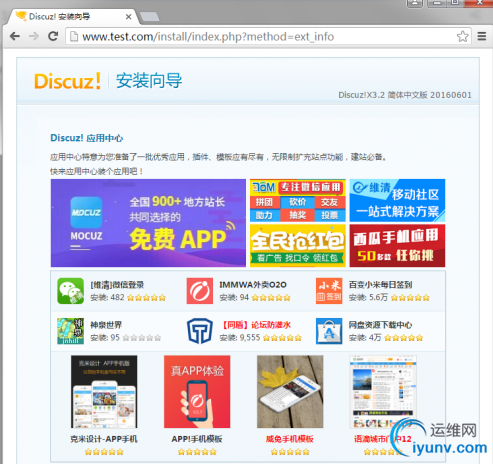Open the 真APP体验 template thumbnail

(197, 392)
